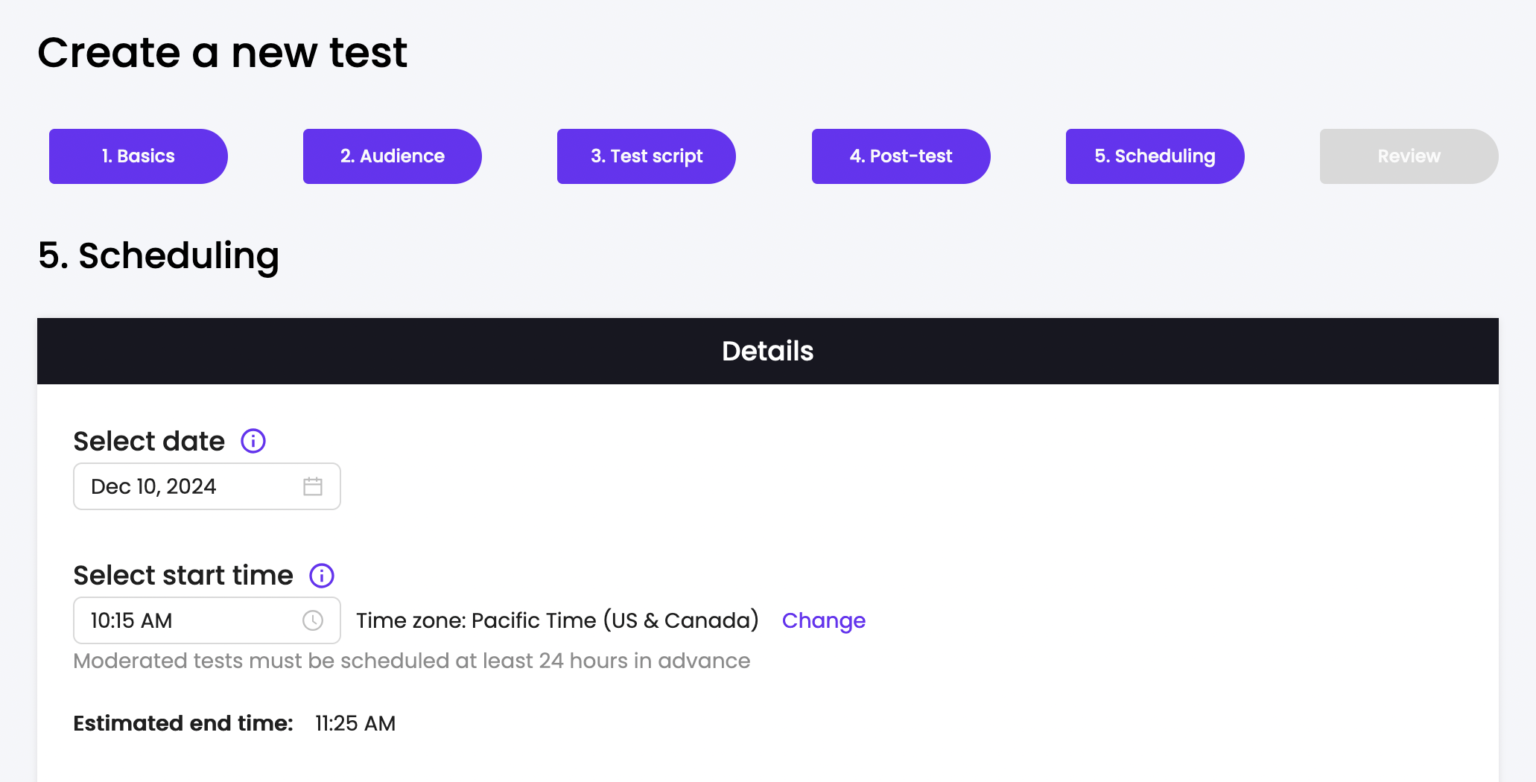This screenshot has height=782, width=1536.
Task: Click the Estimated end time value
Action: pos(355,723)
